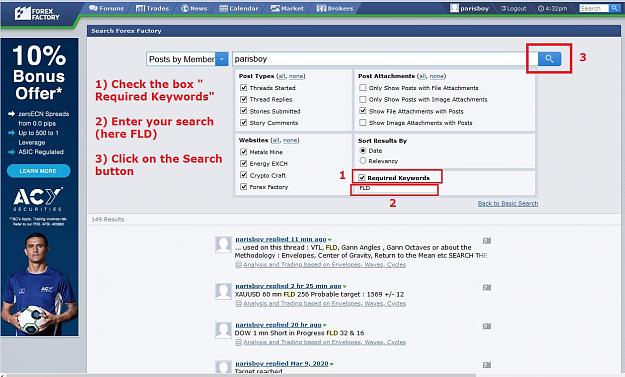Click the '149 Results' text
Viewport: 625px width, 377px height.
point(108,219)
